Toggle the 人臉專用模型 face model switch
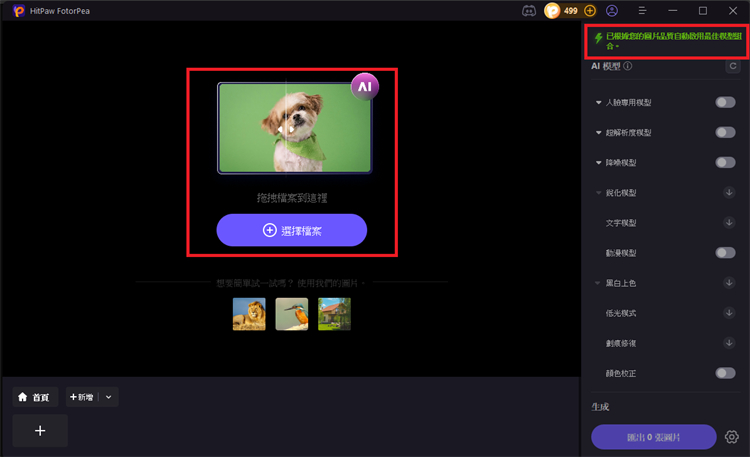 (x=725, y=102)
